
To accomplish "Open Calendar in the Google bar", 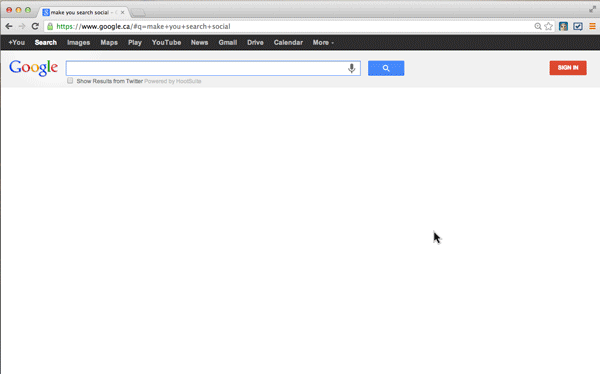I will pyautogui.click(x=288, y=42).
